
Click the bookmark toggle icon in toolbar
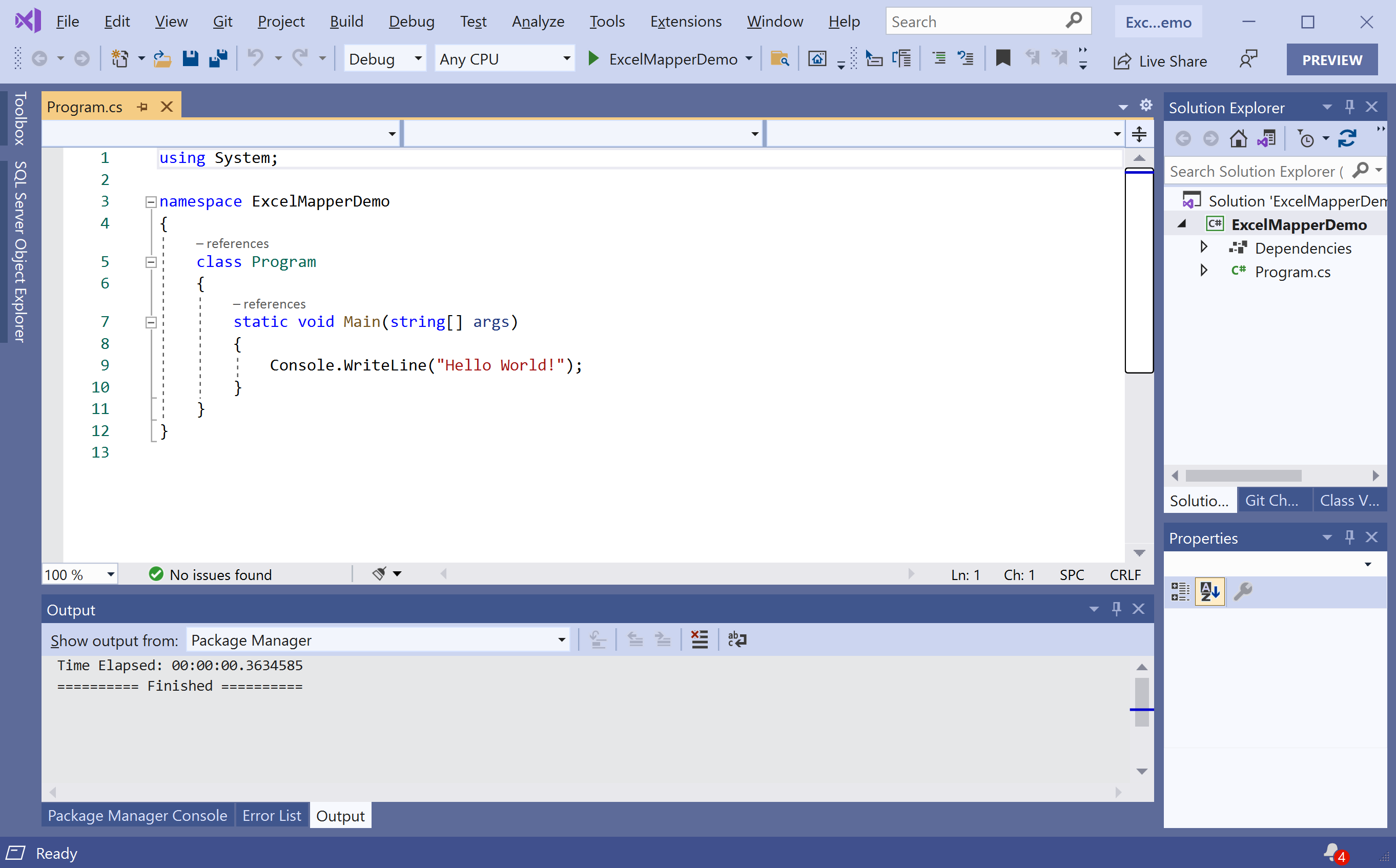point(1002,58)
